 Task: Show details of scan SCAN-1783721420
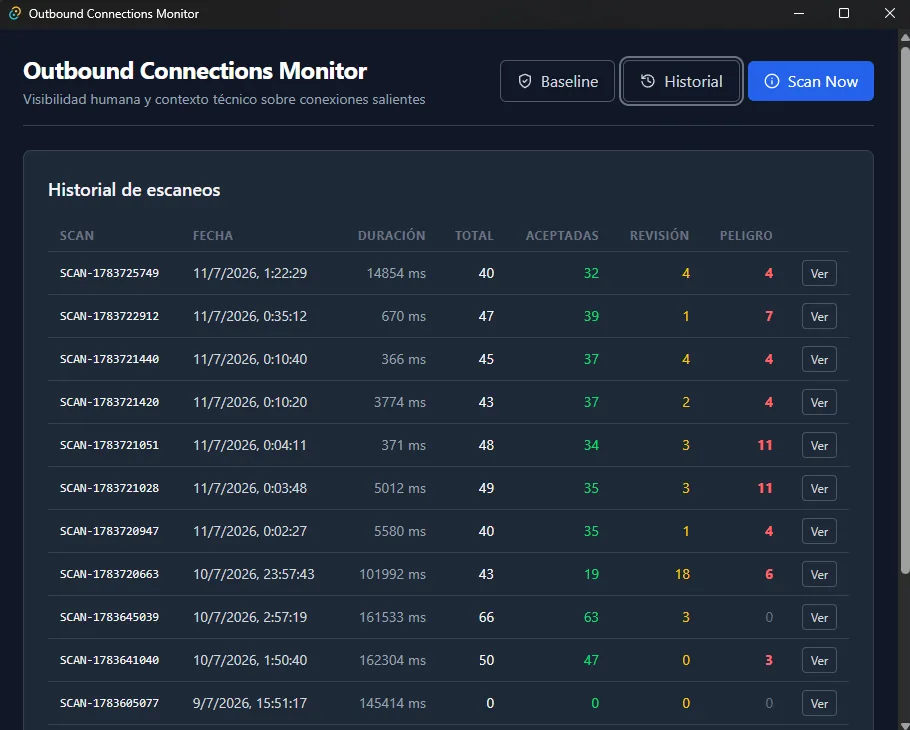coord(819,402)
